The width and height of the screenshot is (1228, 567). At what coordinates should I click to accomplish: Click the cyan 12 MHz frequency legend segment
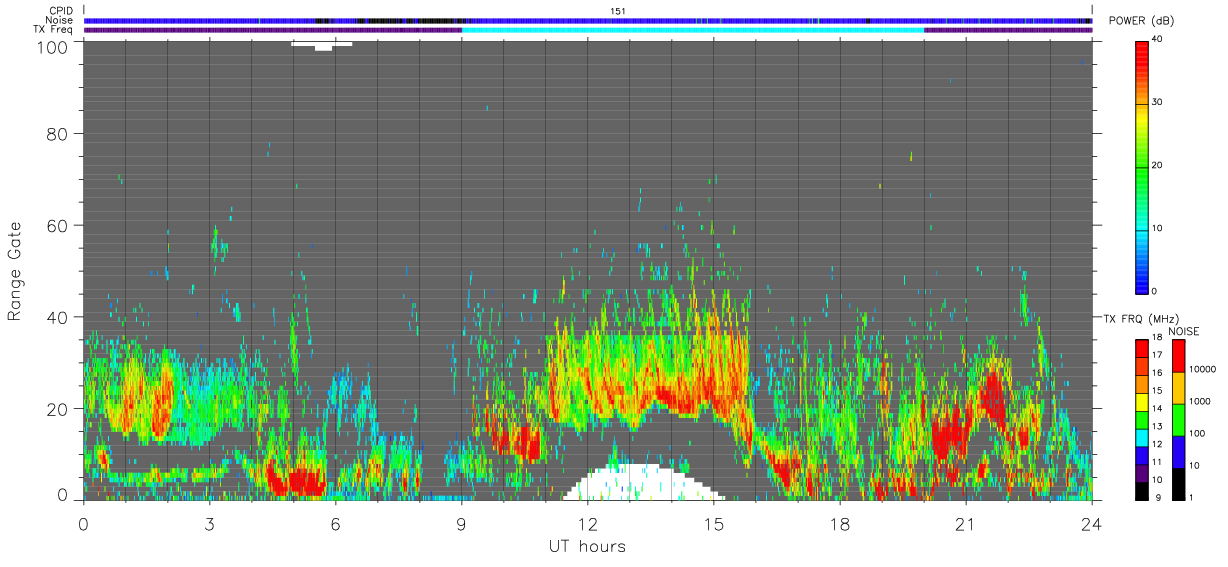pyautogui.click(x=1142, y=443)
